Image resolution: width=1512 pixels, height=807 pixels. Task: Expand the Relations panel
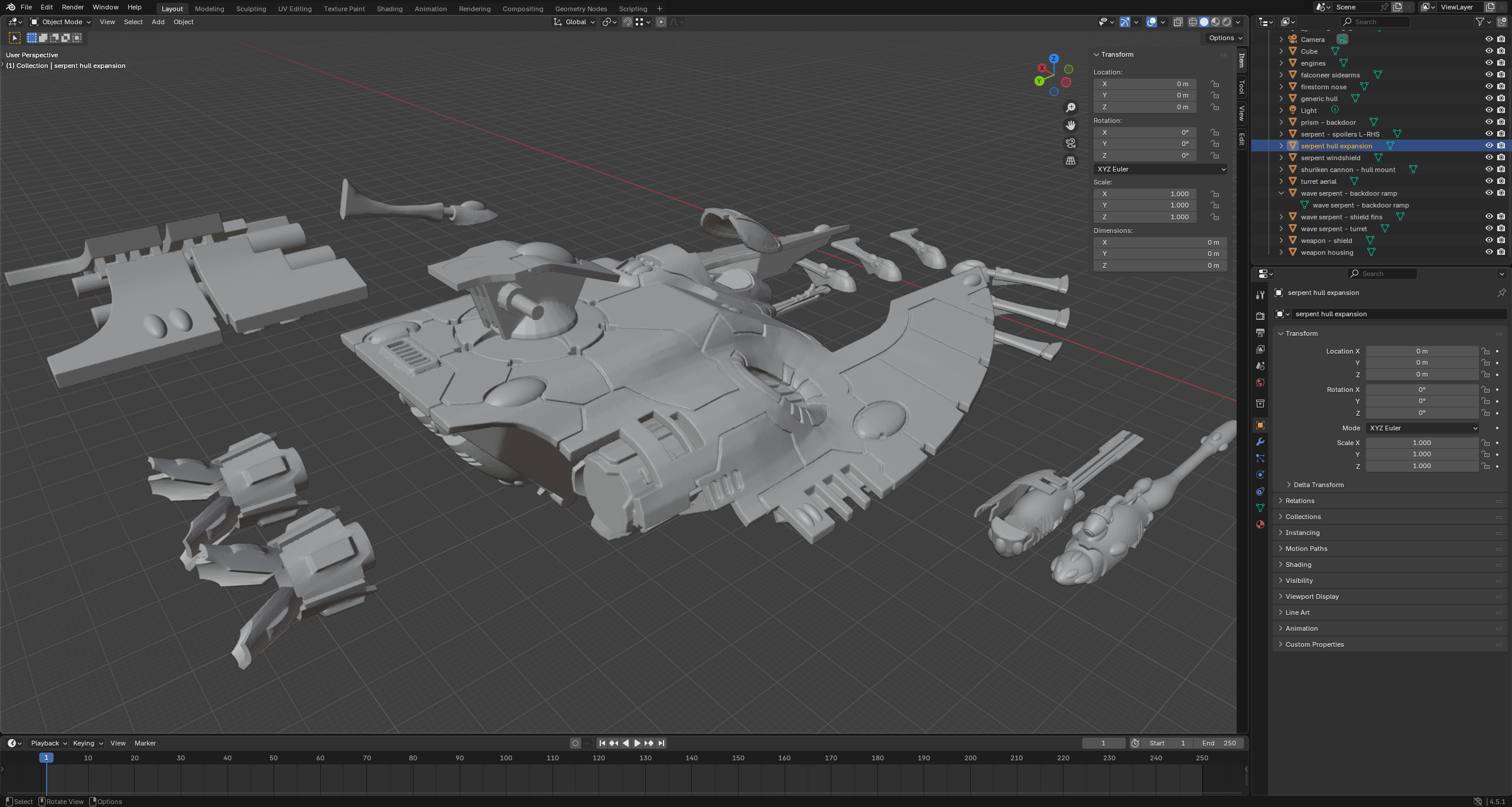pyautogui.click(x=1299, y=501)
